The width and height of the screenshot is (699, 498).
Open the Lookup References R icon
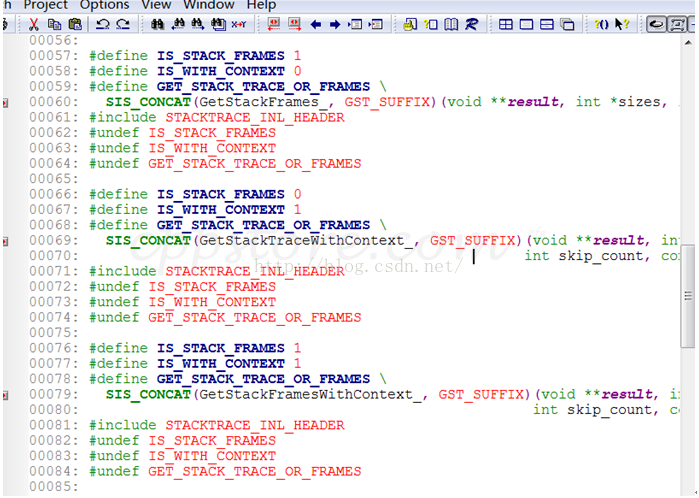470,24
